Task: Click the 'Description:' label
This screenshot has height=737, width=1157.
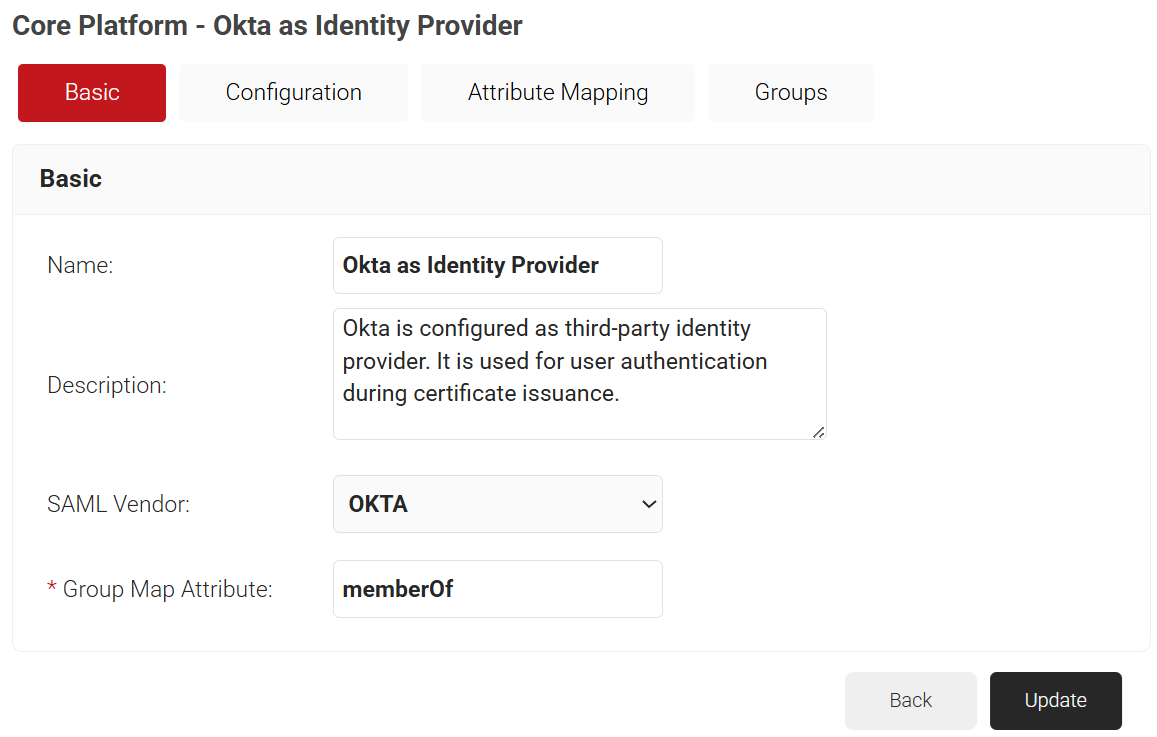Action: (107, 385)
